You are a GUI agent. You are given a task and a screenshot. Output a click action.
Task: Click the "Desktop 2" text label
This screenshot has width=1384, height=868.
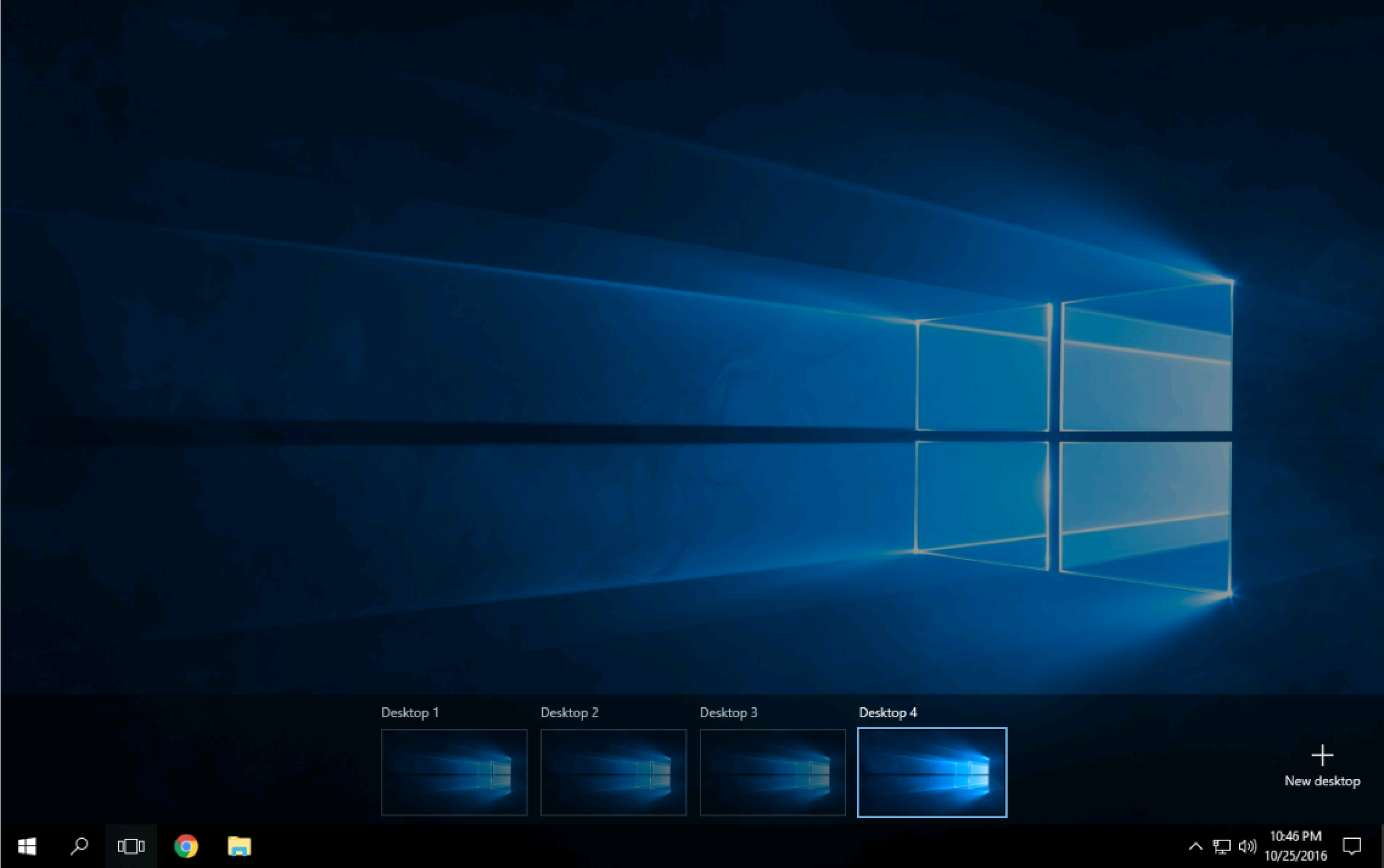[x=569, y=712]
